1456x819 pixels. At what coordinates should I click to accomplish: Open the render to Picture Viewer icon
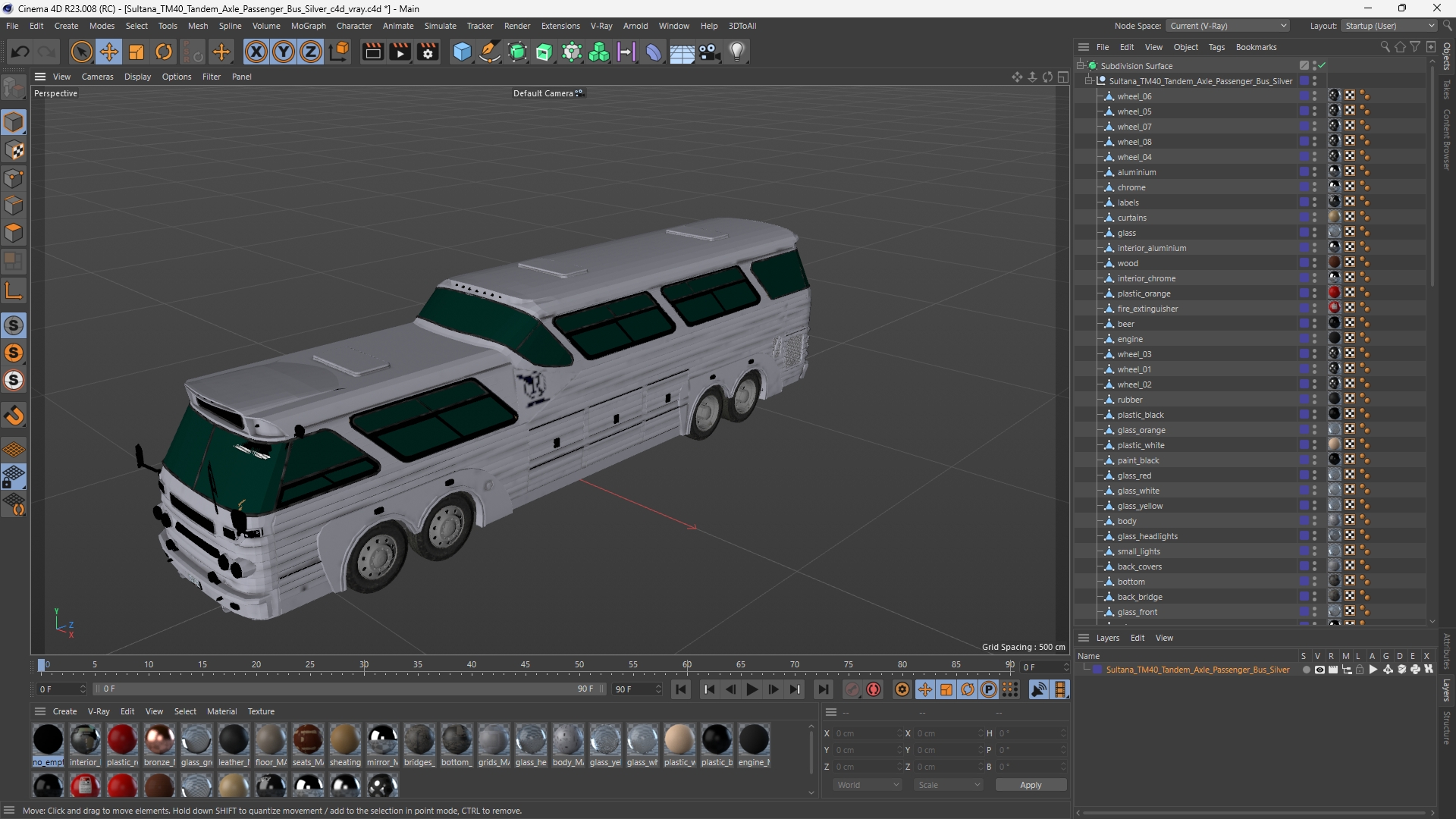(400, 52)
